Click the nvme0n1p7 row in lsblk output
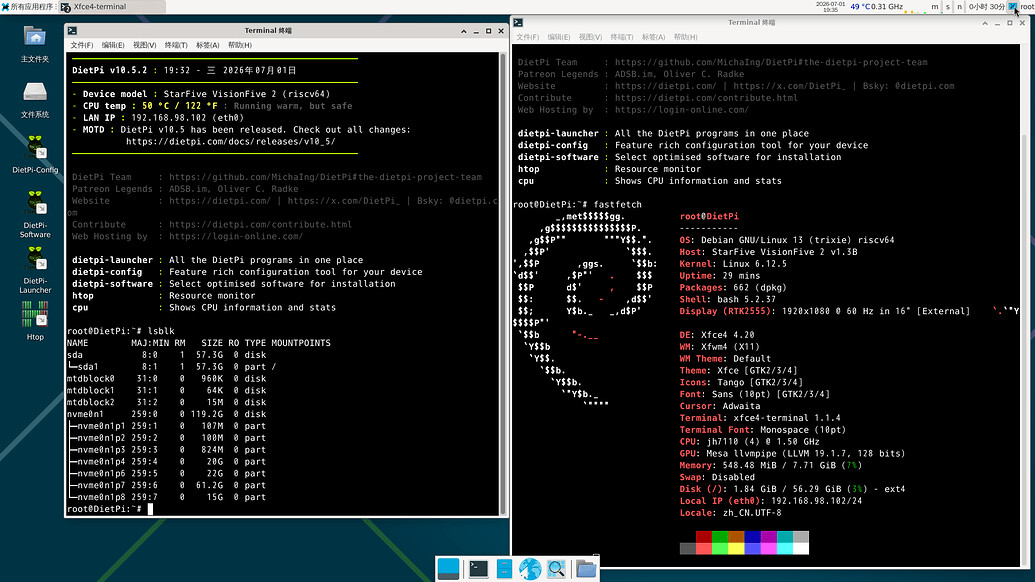The height and width of the screenshot is (582, 1035). [x=166, y=485]
